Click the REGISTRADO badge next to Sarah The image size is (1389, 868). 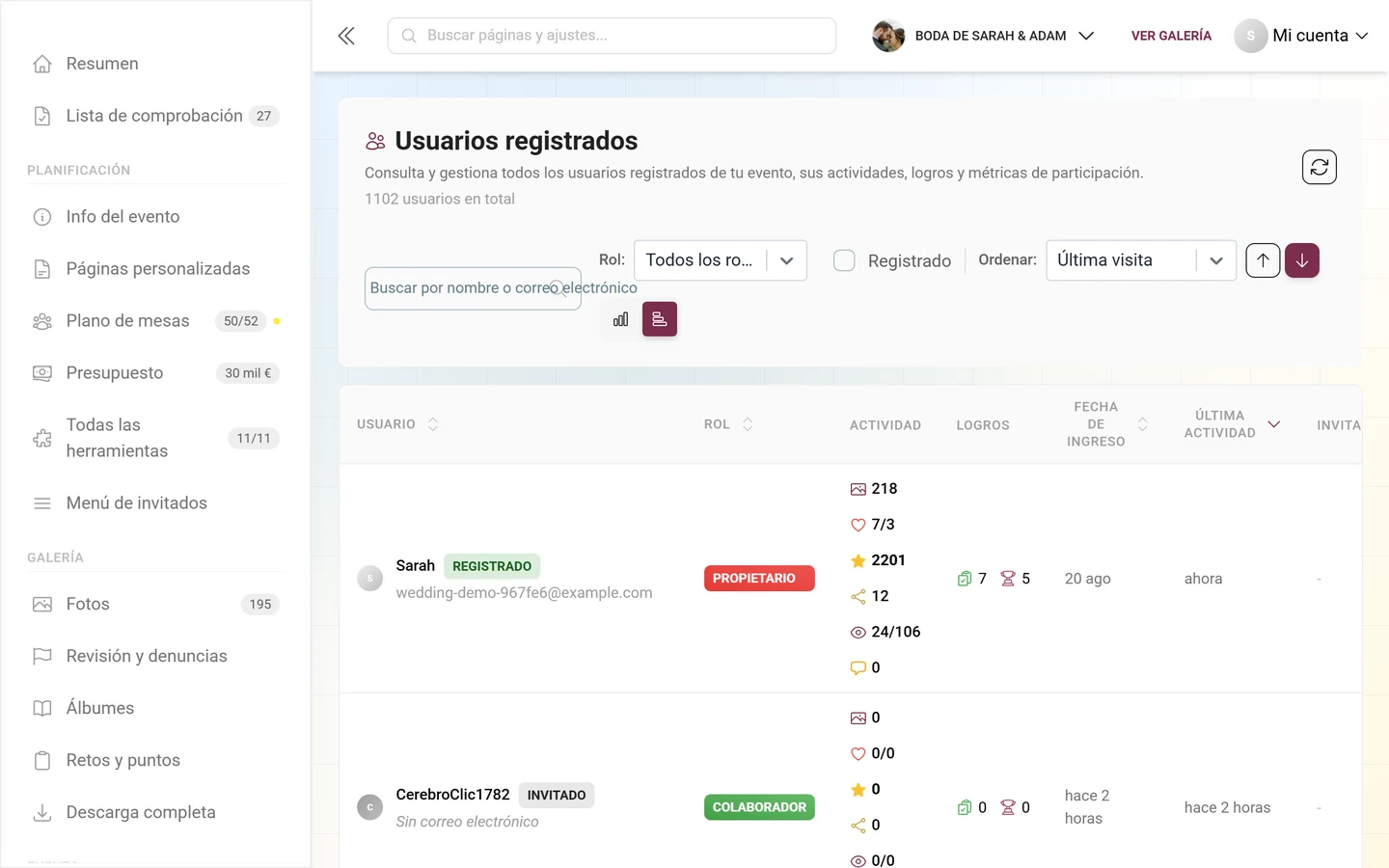[492, 566]
